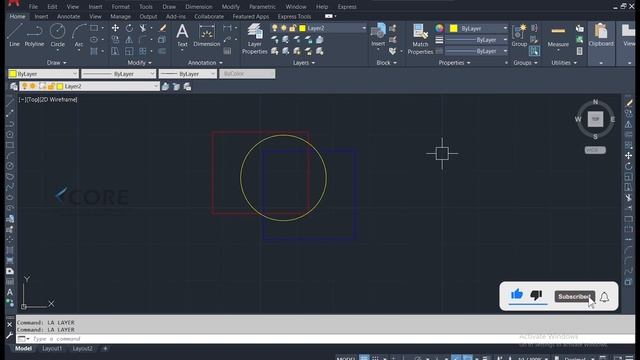This screenshot has width=640, height=360.
Task: Toggle lock icon in Layer2 toolbar dropdown
Action: [51, 86]
